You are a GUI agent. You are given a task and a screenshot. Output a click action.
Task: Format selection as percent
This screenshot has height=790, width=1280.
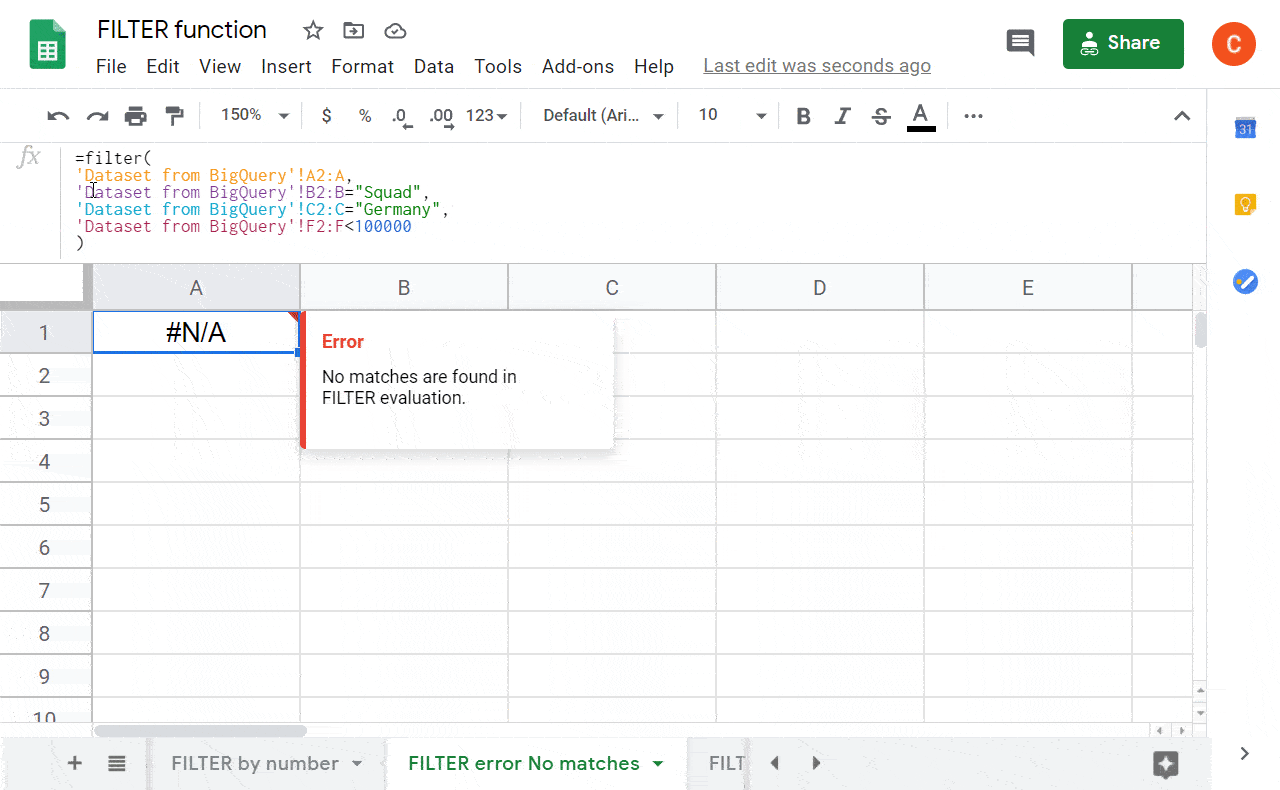point(364,115)
